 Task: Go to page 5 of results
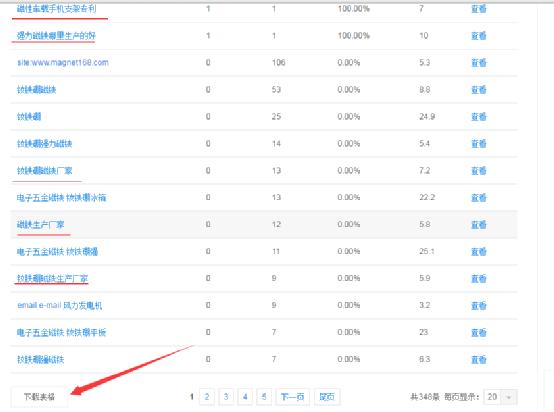coord(264,397)
